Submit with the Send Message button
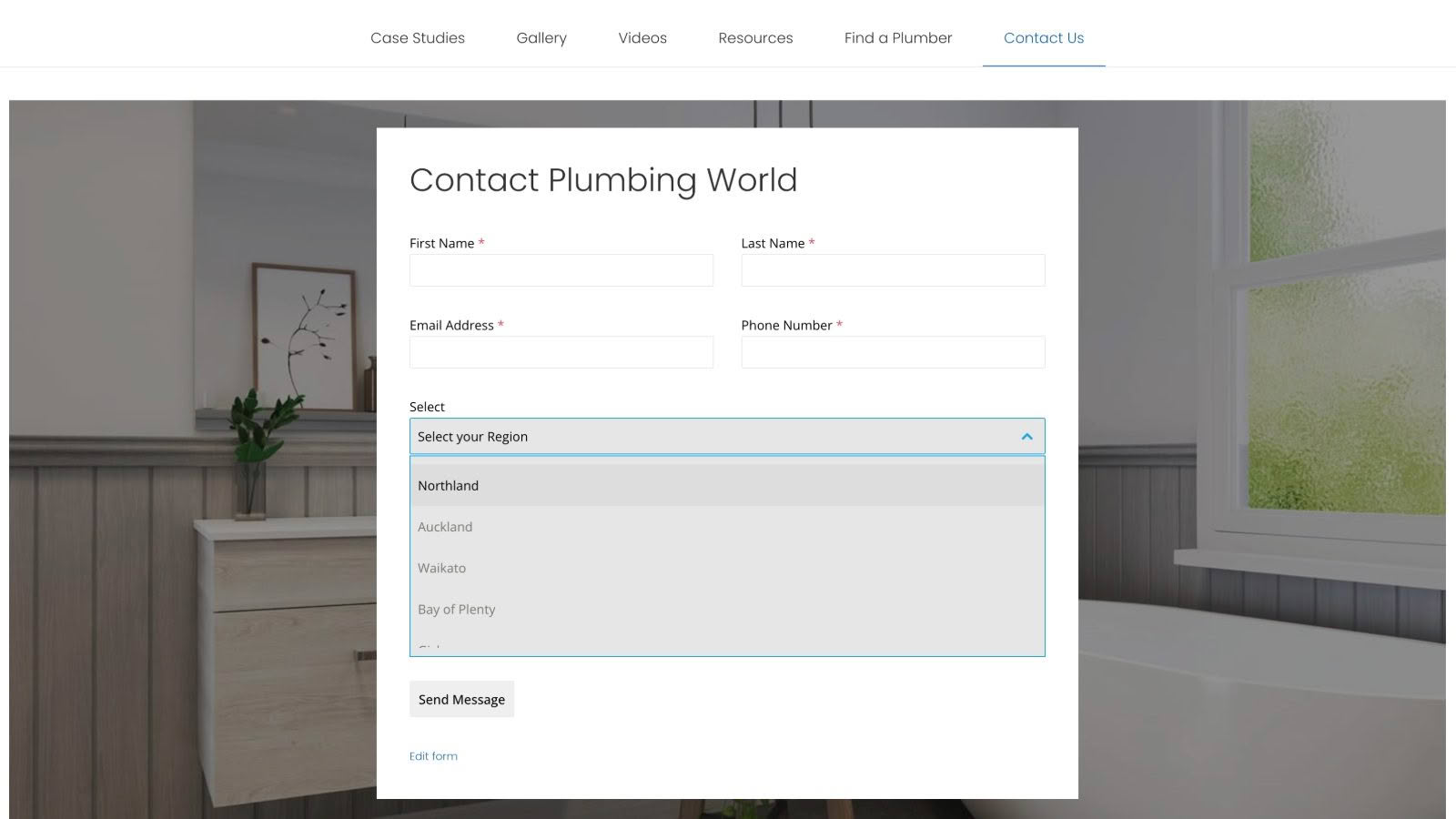Viewport: 1456px width, 819px height. (x=461, y=699)
